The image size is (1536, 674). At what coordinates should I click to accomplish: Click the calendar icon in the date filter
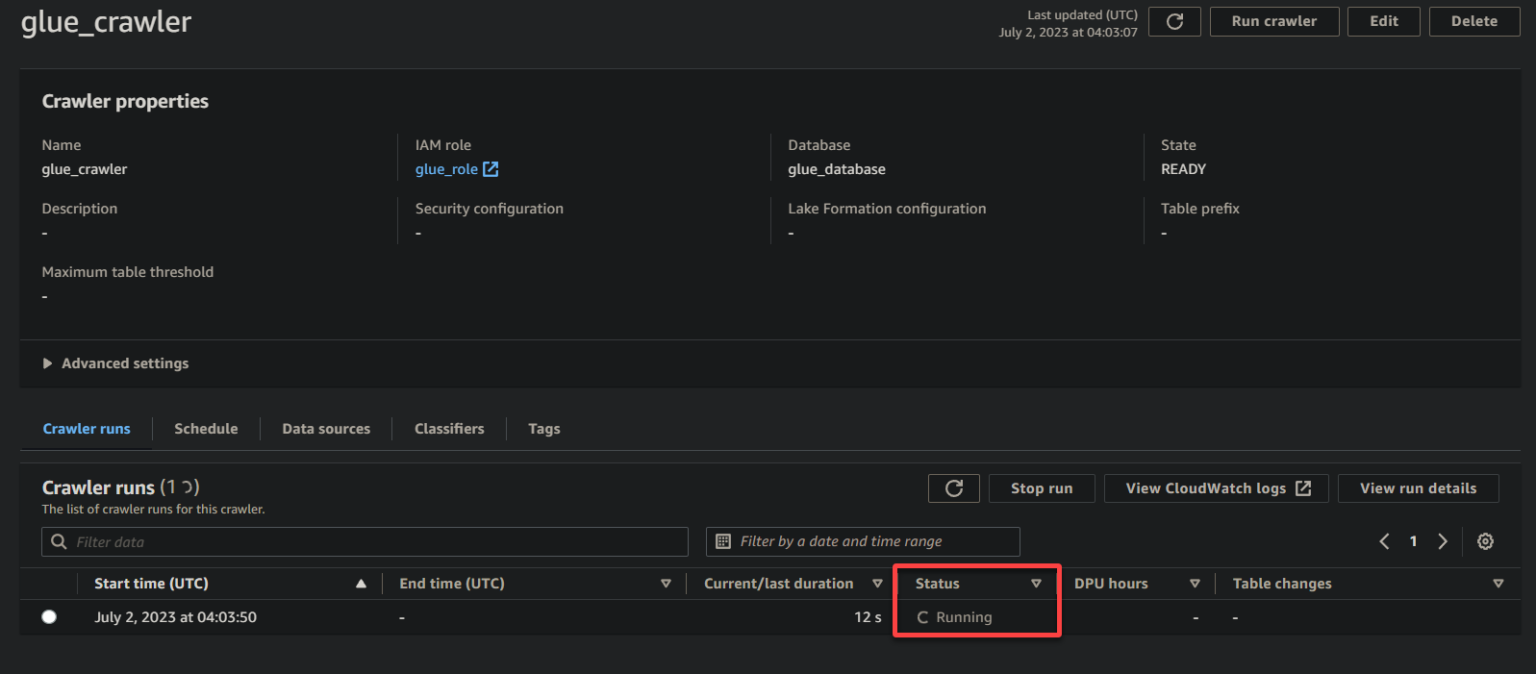click(722, 541)
